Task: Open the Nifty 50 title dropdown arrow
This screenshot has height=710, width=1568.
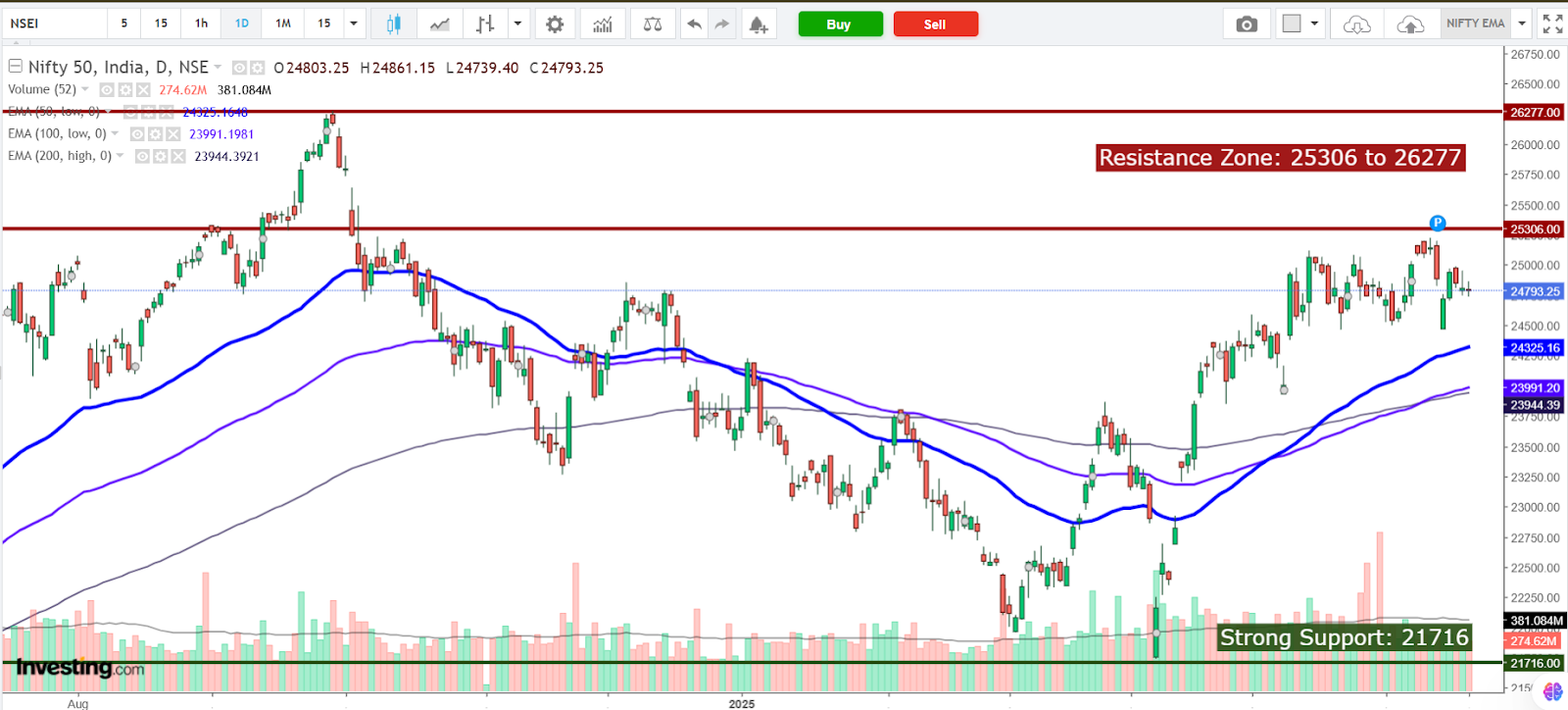Action: 219,68
